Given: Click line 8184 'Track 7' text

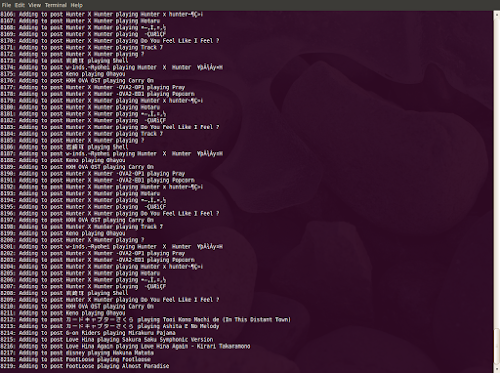Looking at the screenshot, I should pyautogui.click(x=152, y=134).
